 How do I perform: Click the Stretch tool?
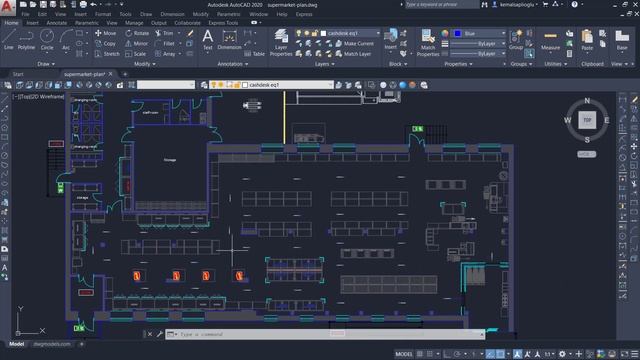[x=107, y=53]
